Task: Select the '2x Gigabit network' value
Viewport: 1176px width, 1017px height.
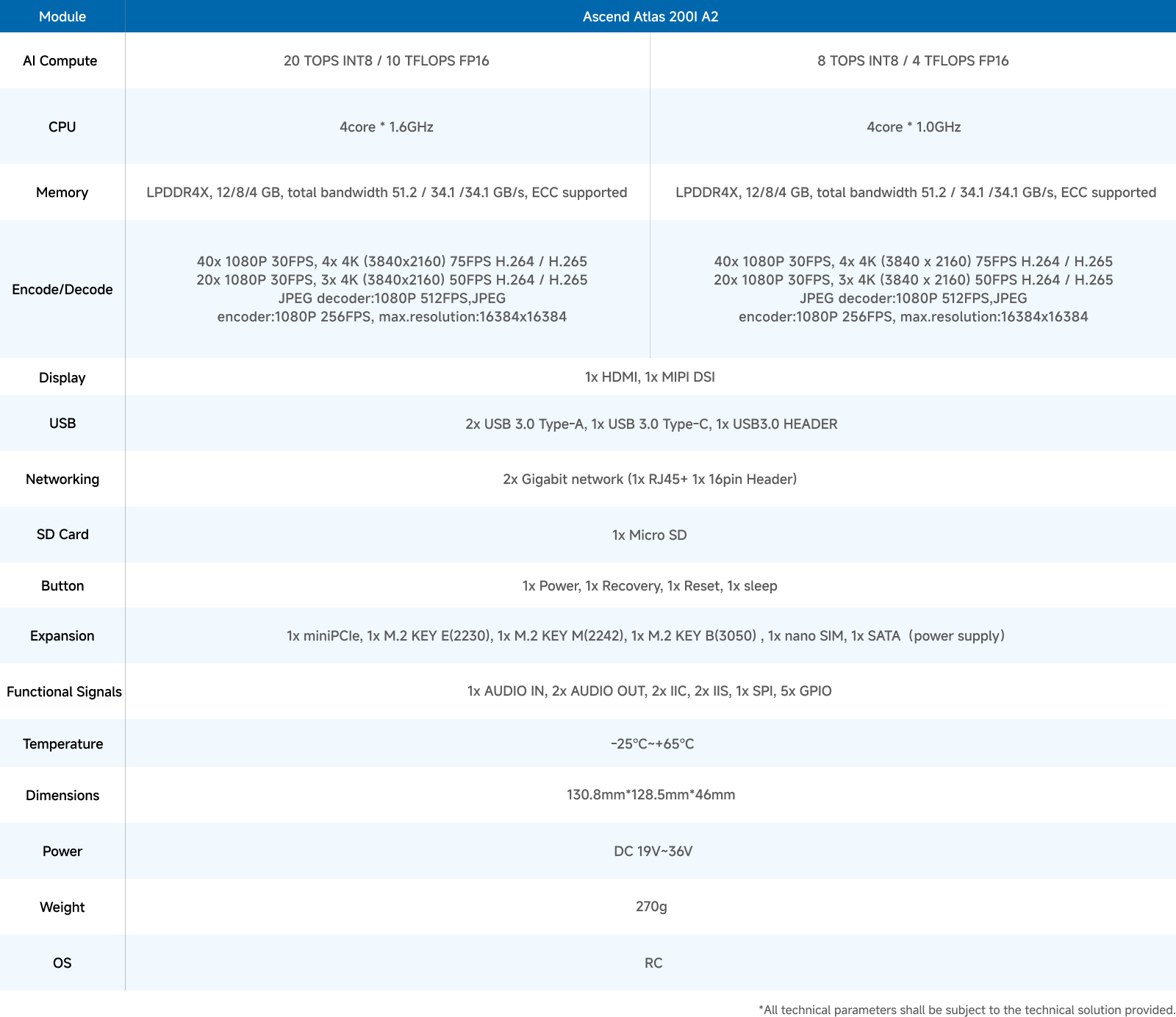Action: pyautogui.click(x=650, y=479)
